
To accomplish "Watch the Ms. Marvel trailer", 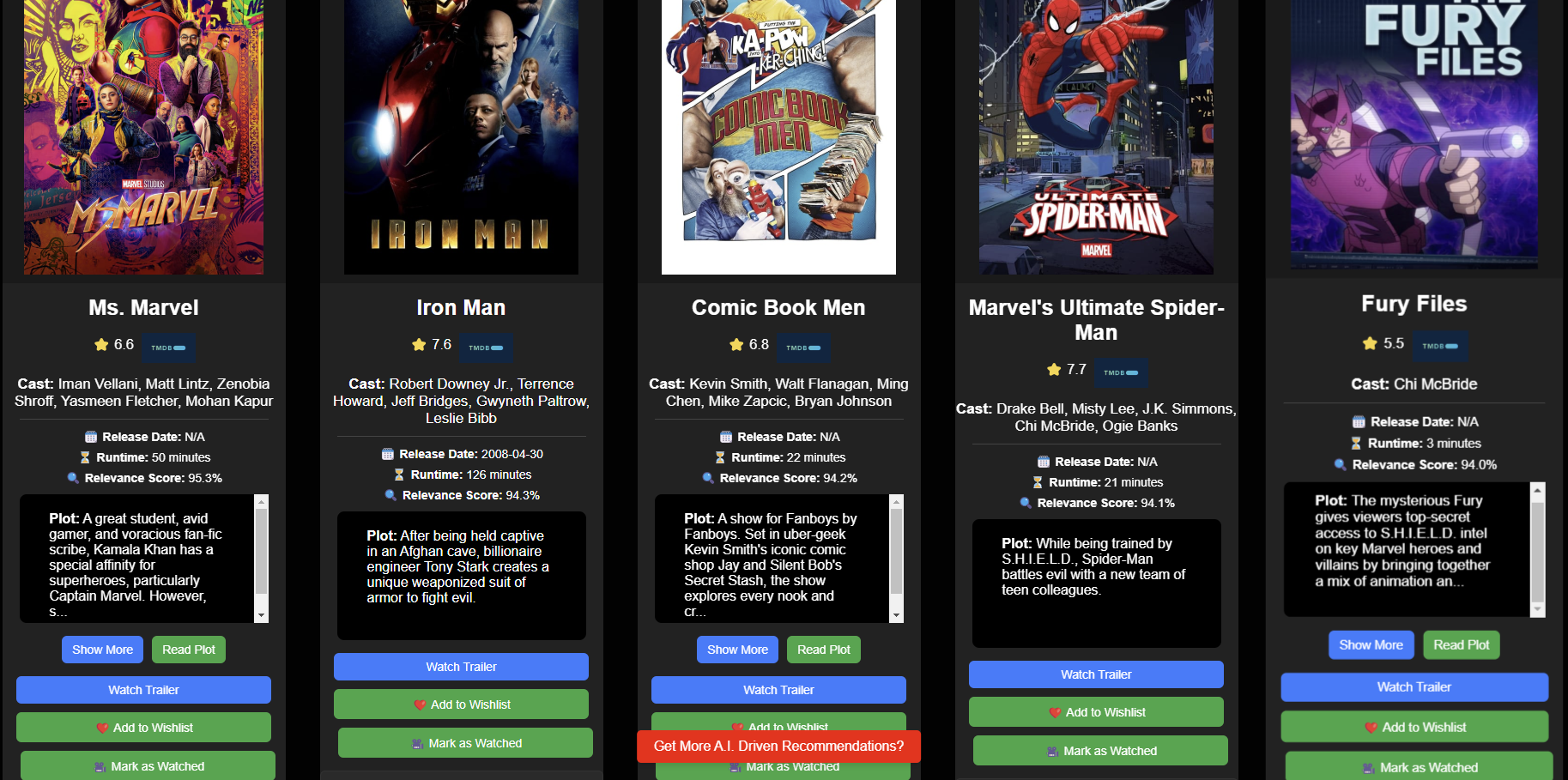I will coord(143,690).
